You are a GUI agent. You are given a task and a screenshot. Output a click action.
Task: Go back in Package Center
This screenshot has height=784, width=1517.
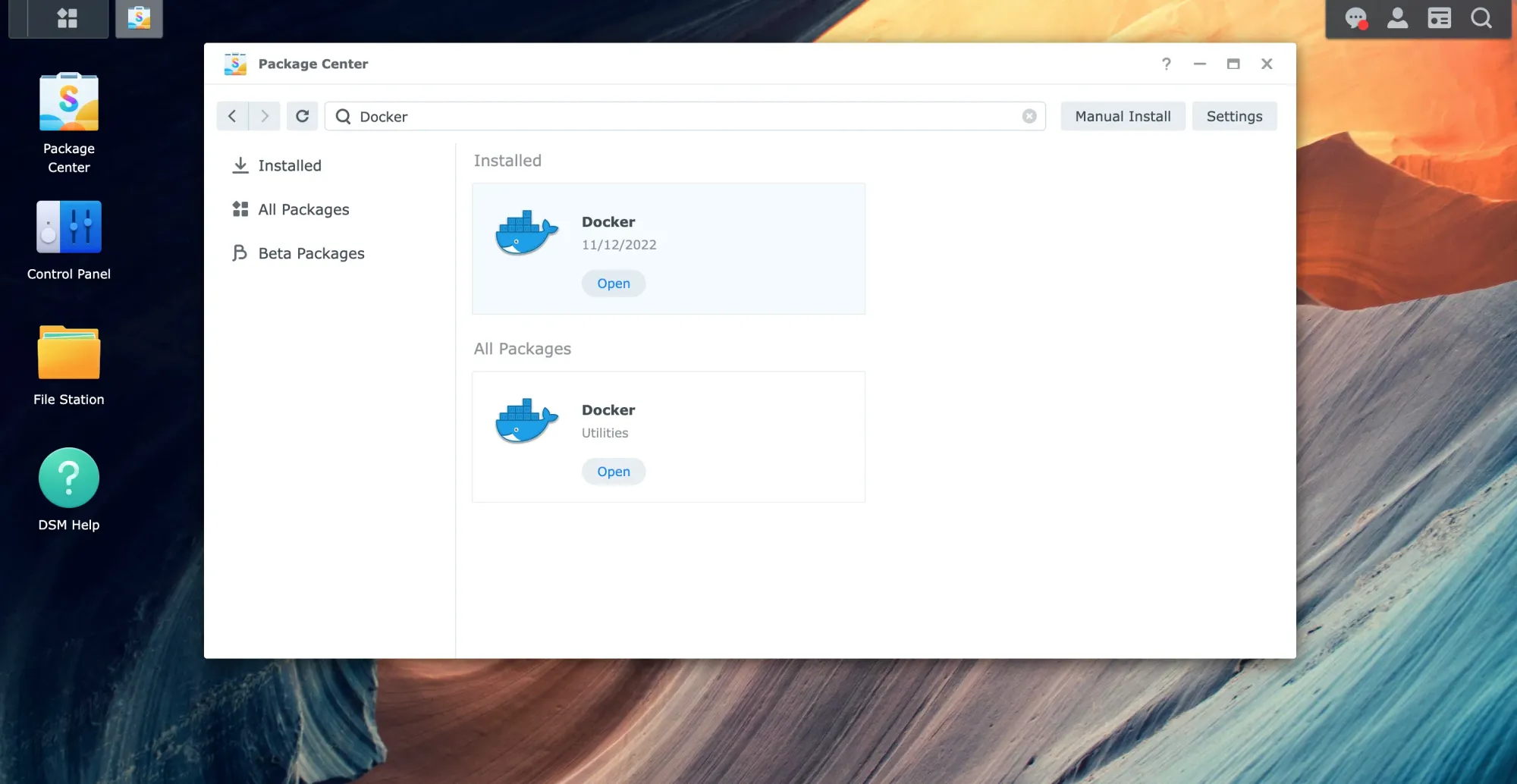click(x=232, y=116)
